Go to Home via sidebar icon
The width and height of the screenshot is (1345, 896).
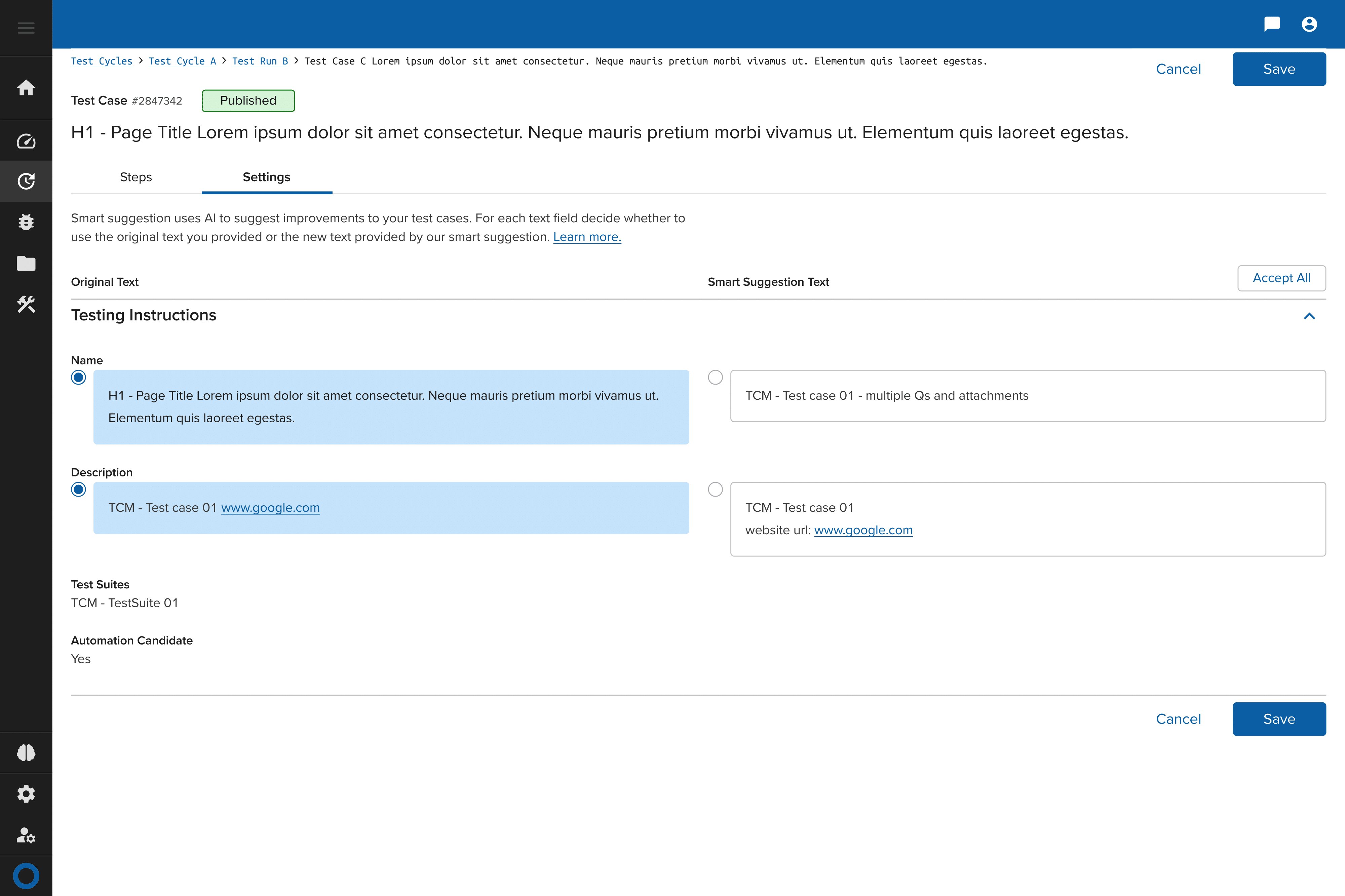[x=26, y=87]
